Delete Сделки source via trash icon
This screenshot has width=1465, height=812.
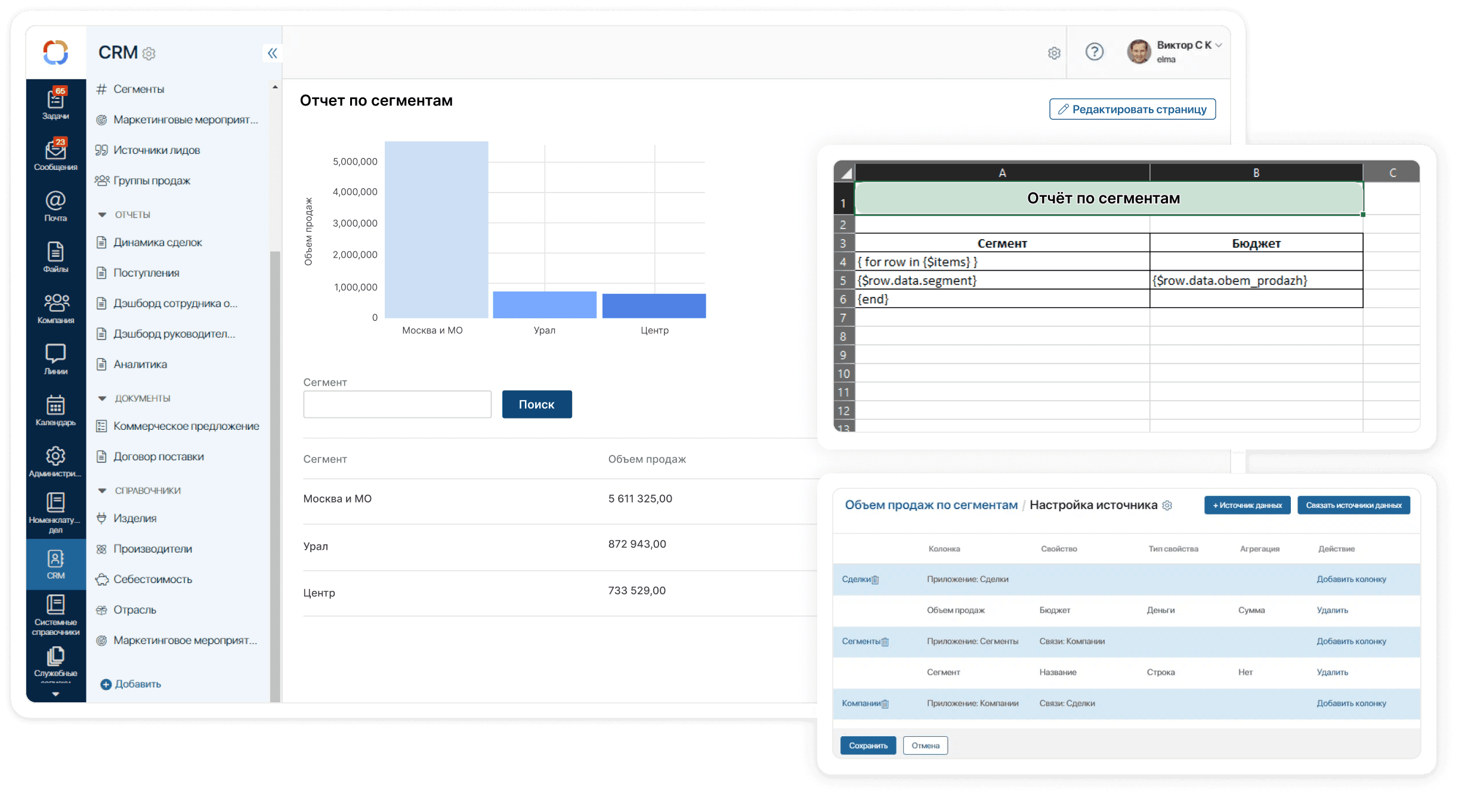click(875, 579)
